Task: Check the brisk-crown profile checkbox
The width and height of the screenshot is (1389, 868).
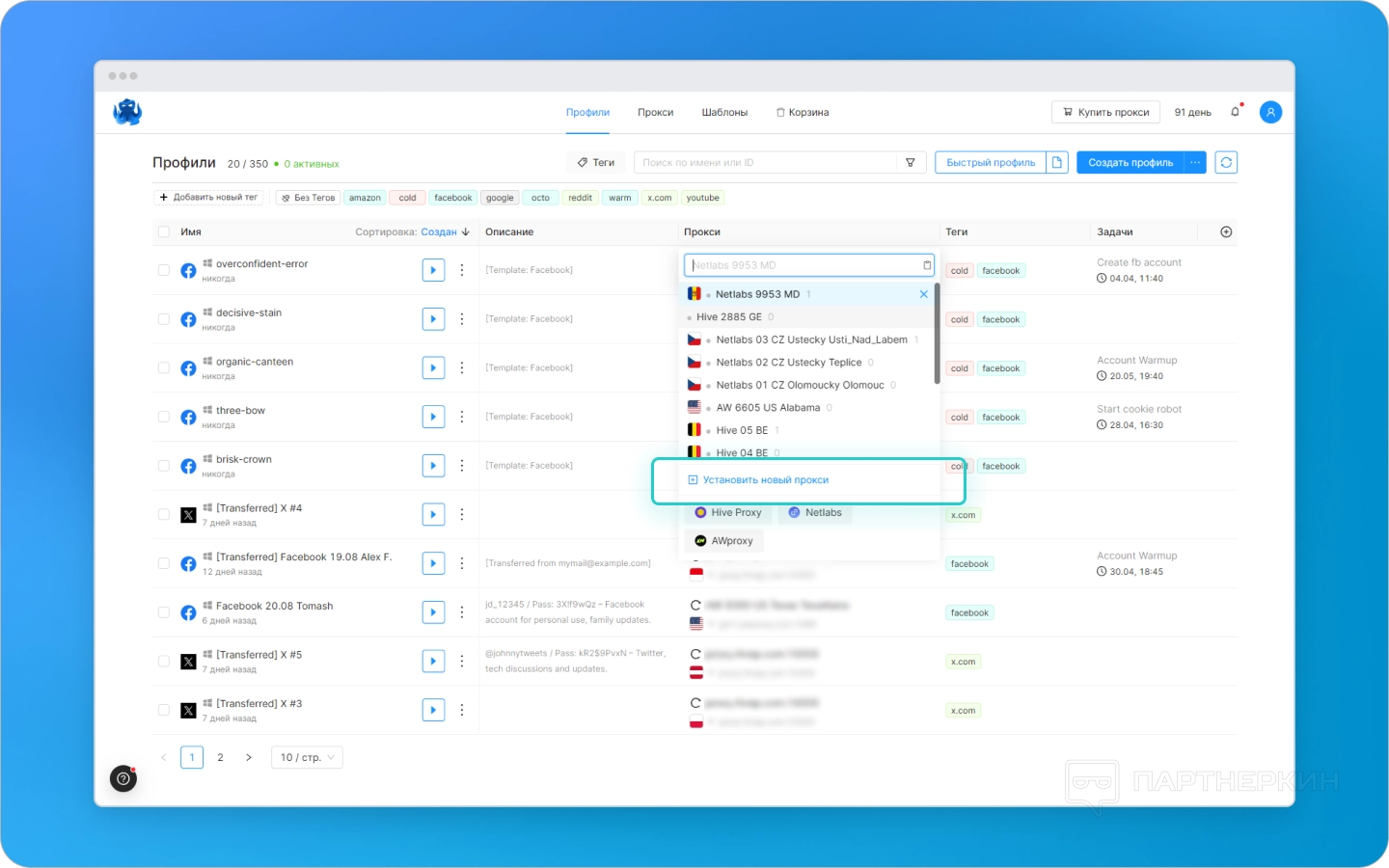Action: (x=164, y=465)
